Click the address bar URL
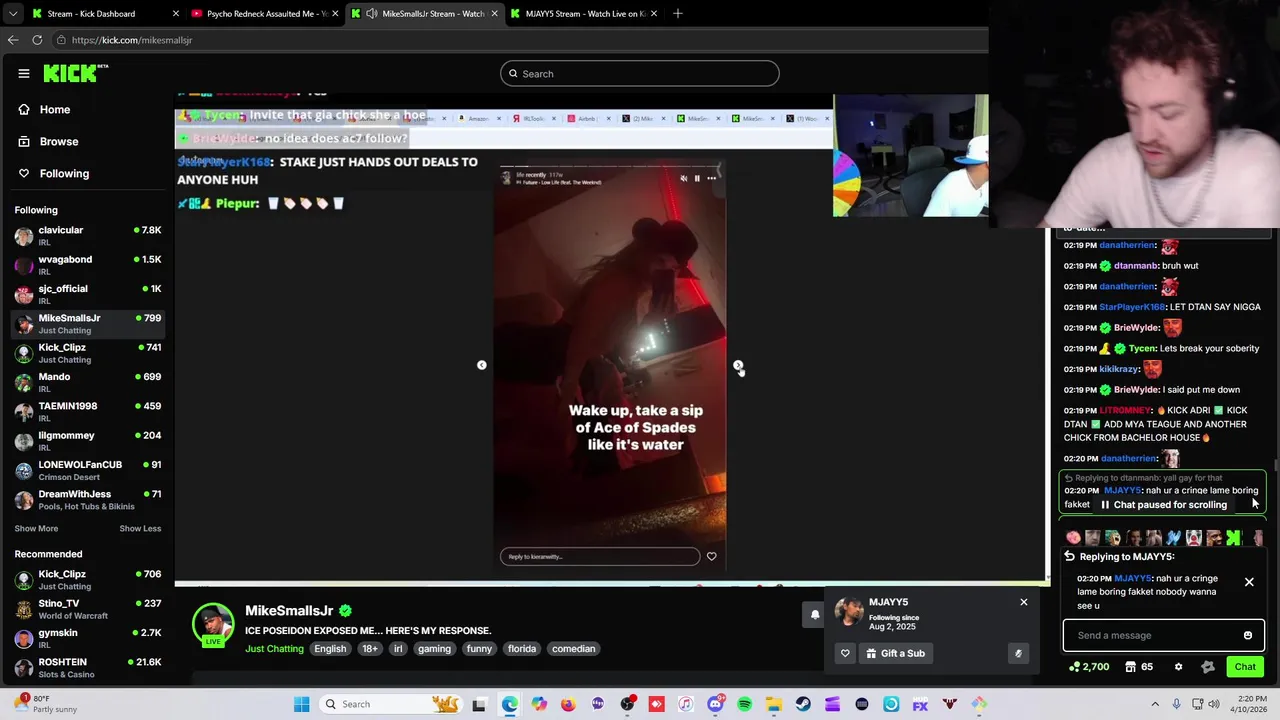Image resolution: width=1280 pixels, height=720 pixels. pos(132,40)
